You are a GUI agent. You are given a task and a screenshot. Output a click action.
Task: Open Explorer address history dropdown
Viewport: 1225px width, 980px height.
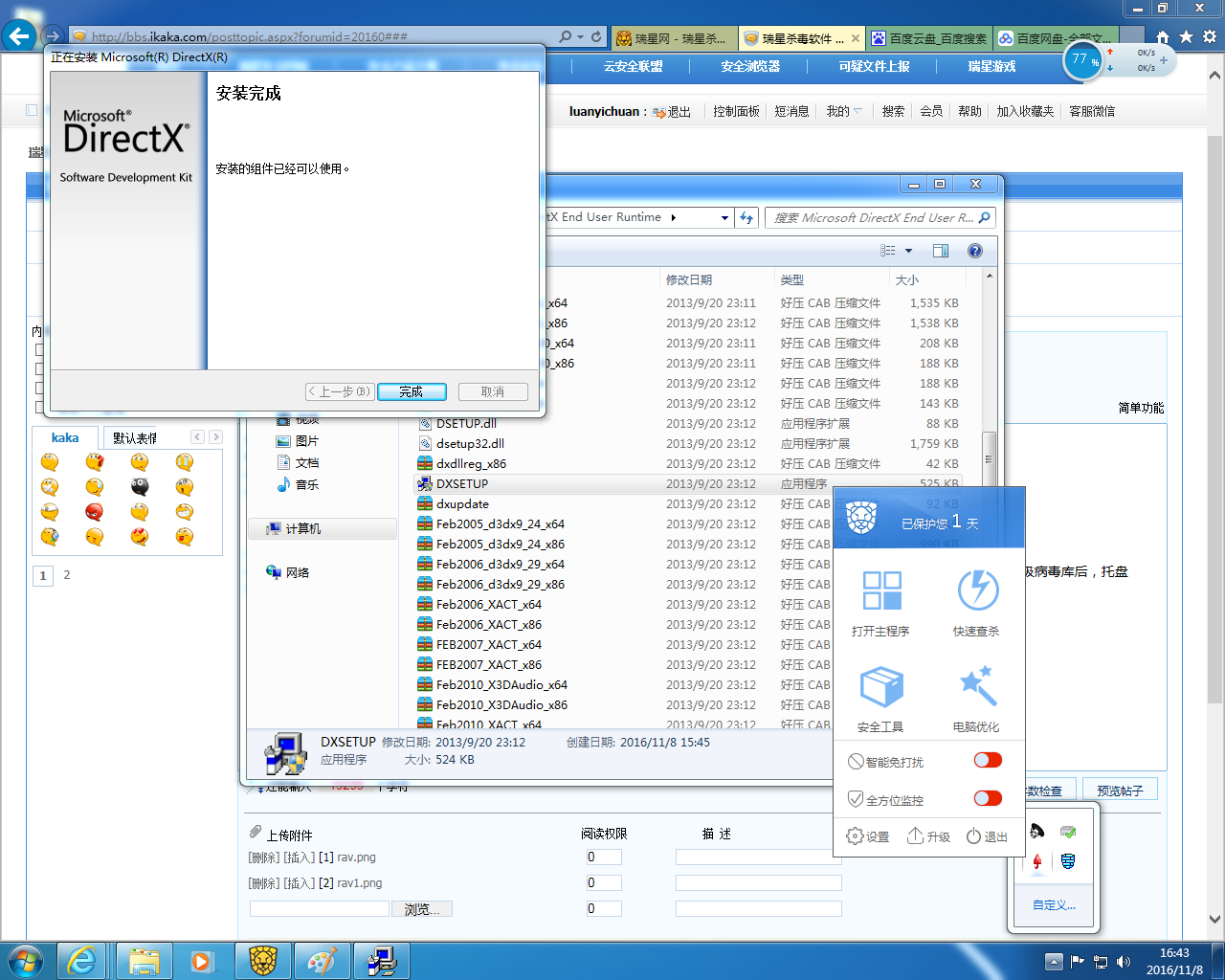pos(724,218)
